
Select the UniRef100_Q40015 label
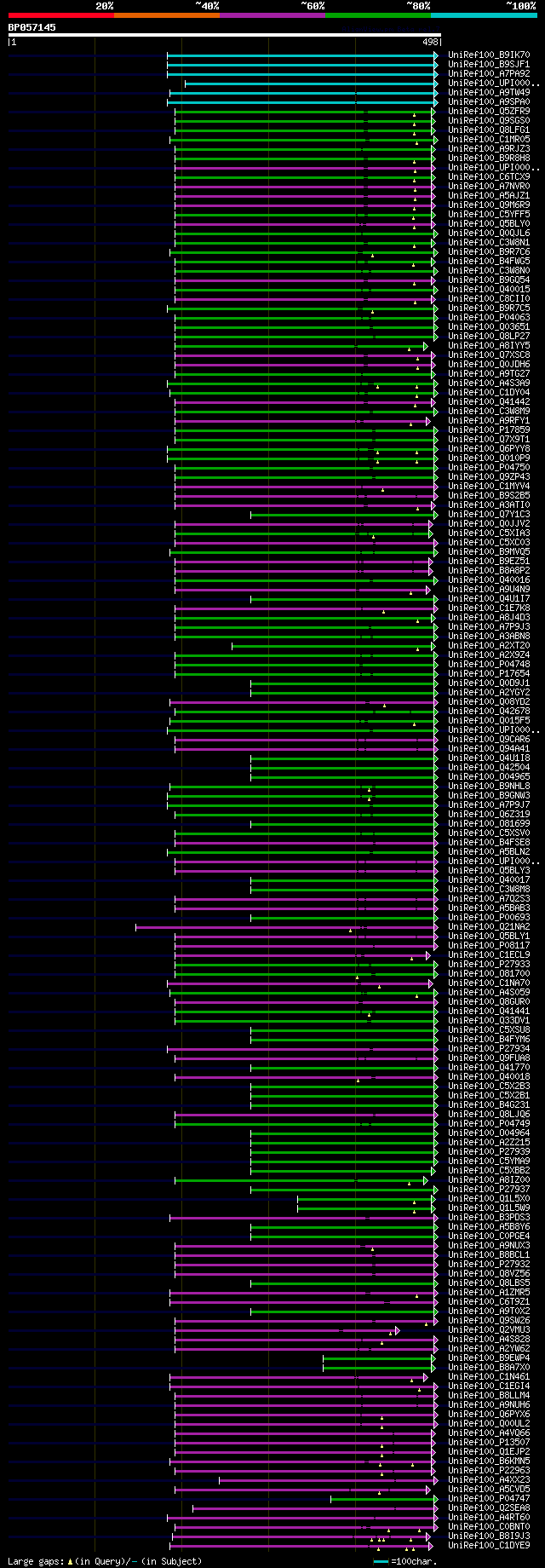coord(489,290)
